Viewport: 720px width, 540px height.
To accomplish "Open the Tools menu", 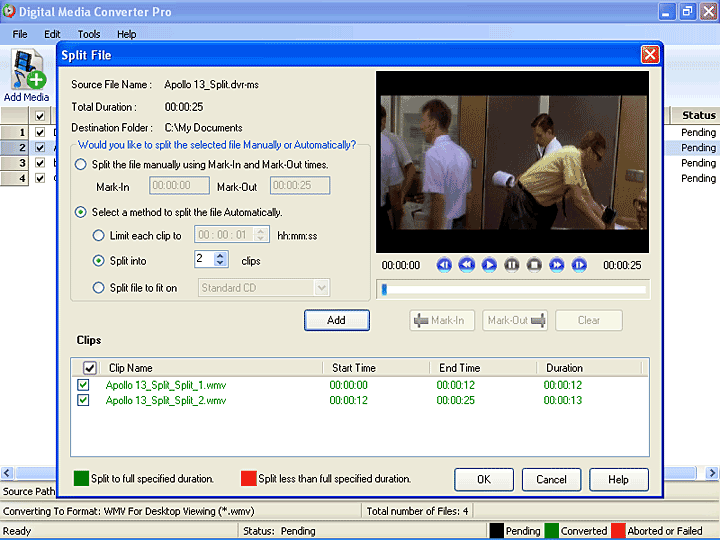I will [89, 34].
